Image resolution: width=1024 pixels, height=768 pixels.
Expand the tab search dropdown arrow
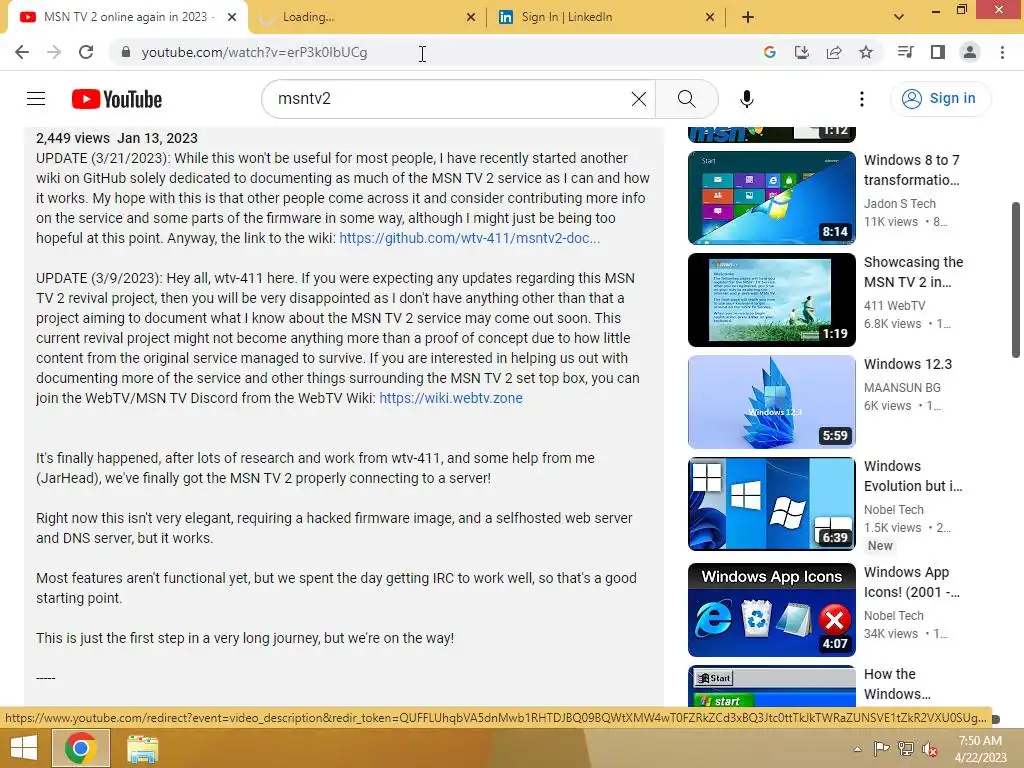tap(899, 17)
